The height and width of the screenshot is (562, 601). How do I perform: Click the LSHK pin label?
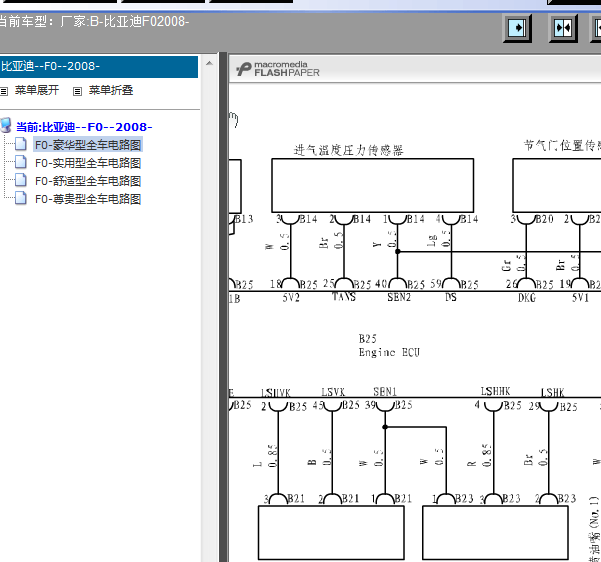553,393
